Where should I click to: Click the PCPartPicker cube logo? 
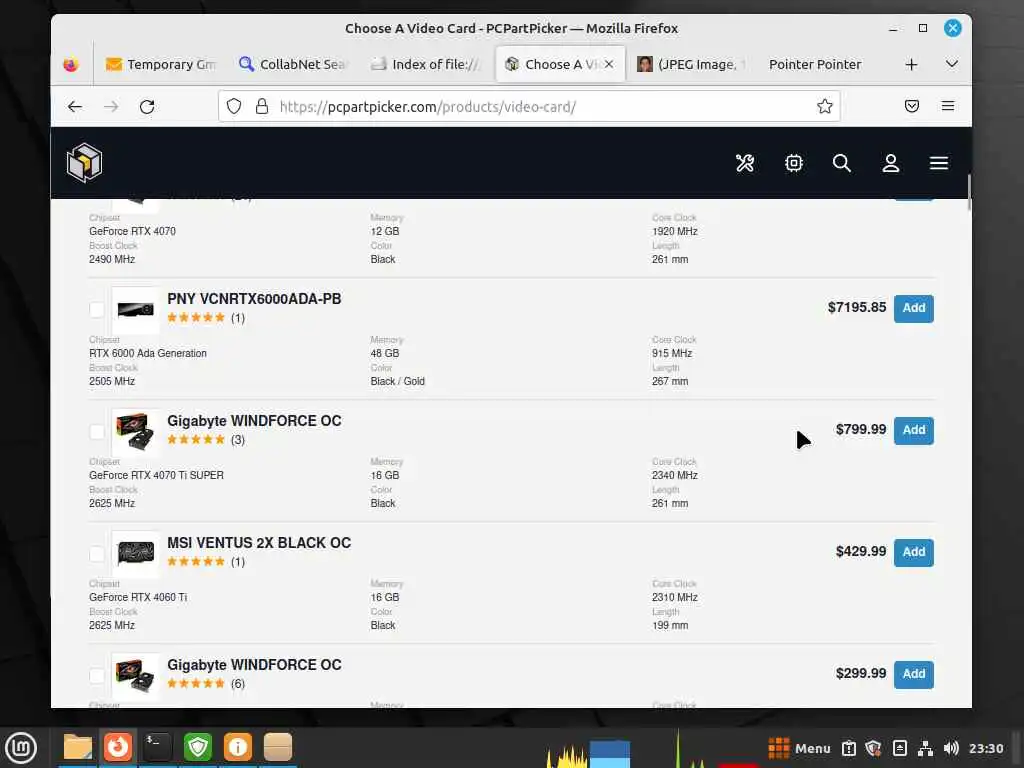coord(84,163)
